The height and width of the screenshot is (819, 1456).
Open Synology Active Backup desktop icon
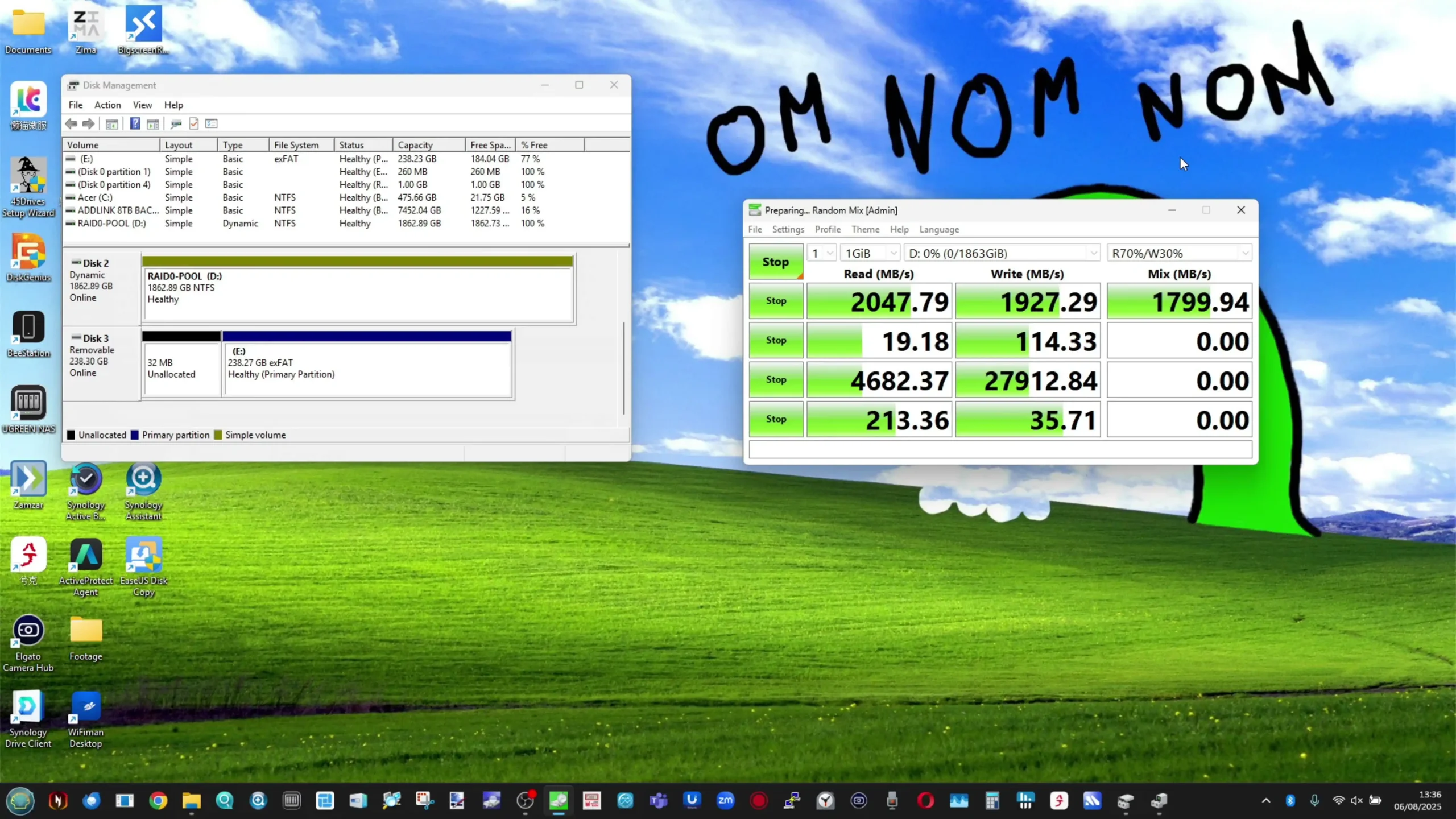(86, 491)
